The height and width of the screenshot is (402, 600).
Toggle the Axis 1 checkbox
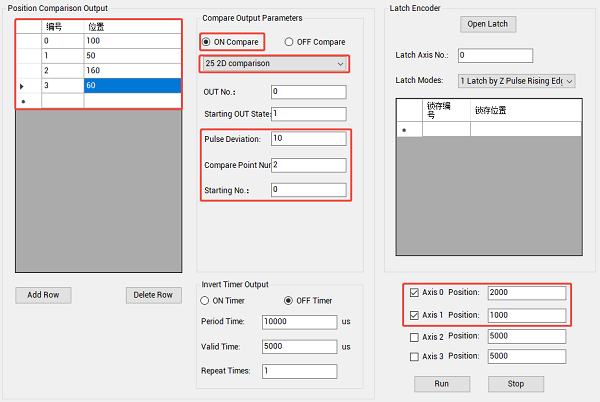415,315
